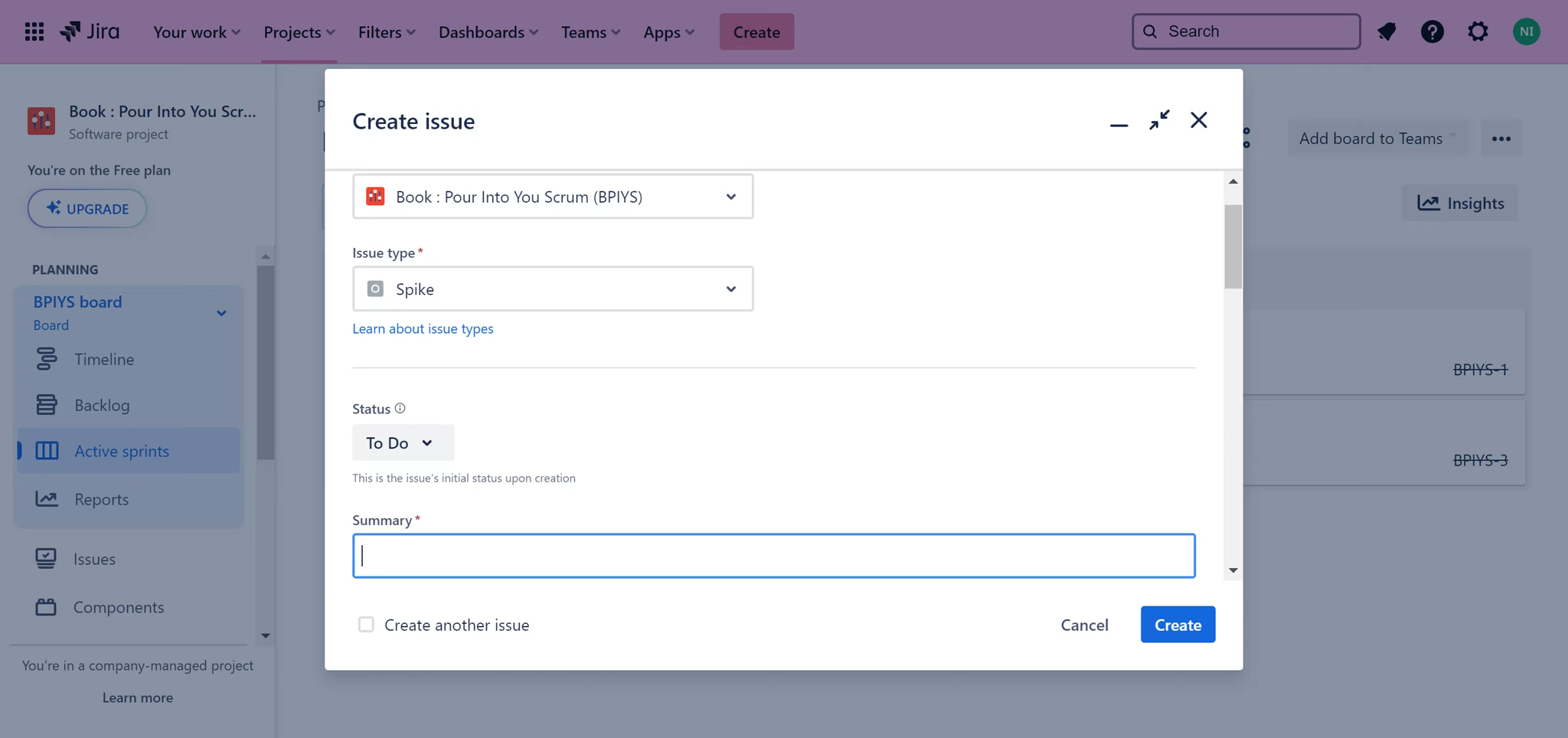
Task: Click the UPGRADE button
Action: pos(87,208)
